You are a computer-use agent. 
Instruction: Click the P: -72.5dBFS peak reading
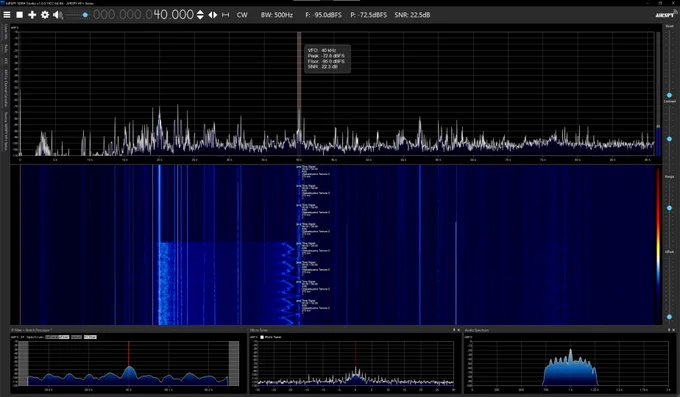pyautogui.click(x=369, y=15)
